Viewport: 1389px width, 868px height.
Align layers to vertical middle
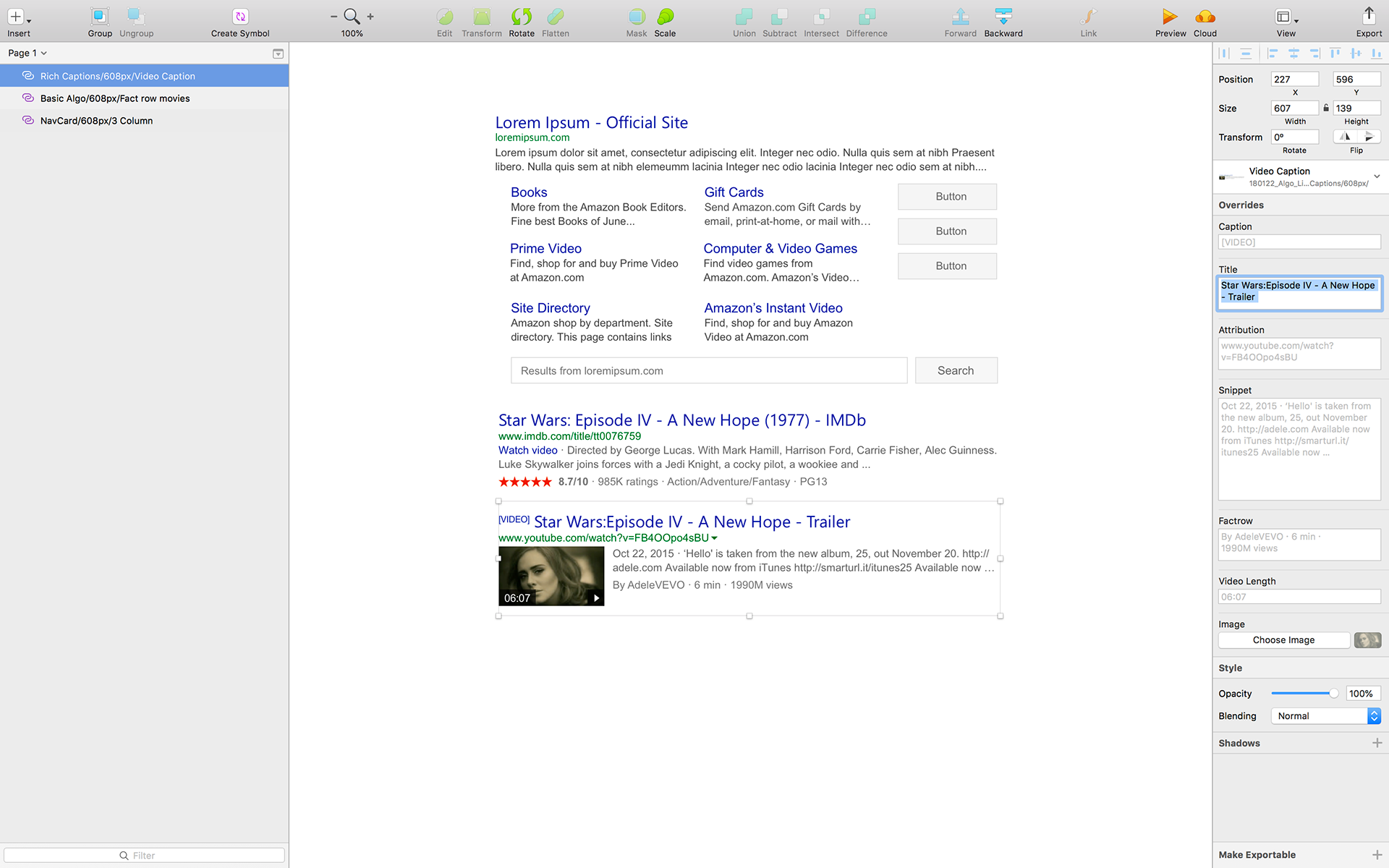[x=1356, y=53]
